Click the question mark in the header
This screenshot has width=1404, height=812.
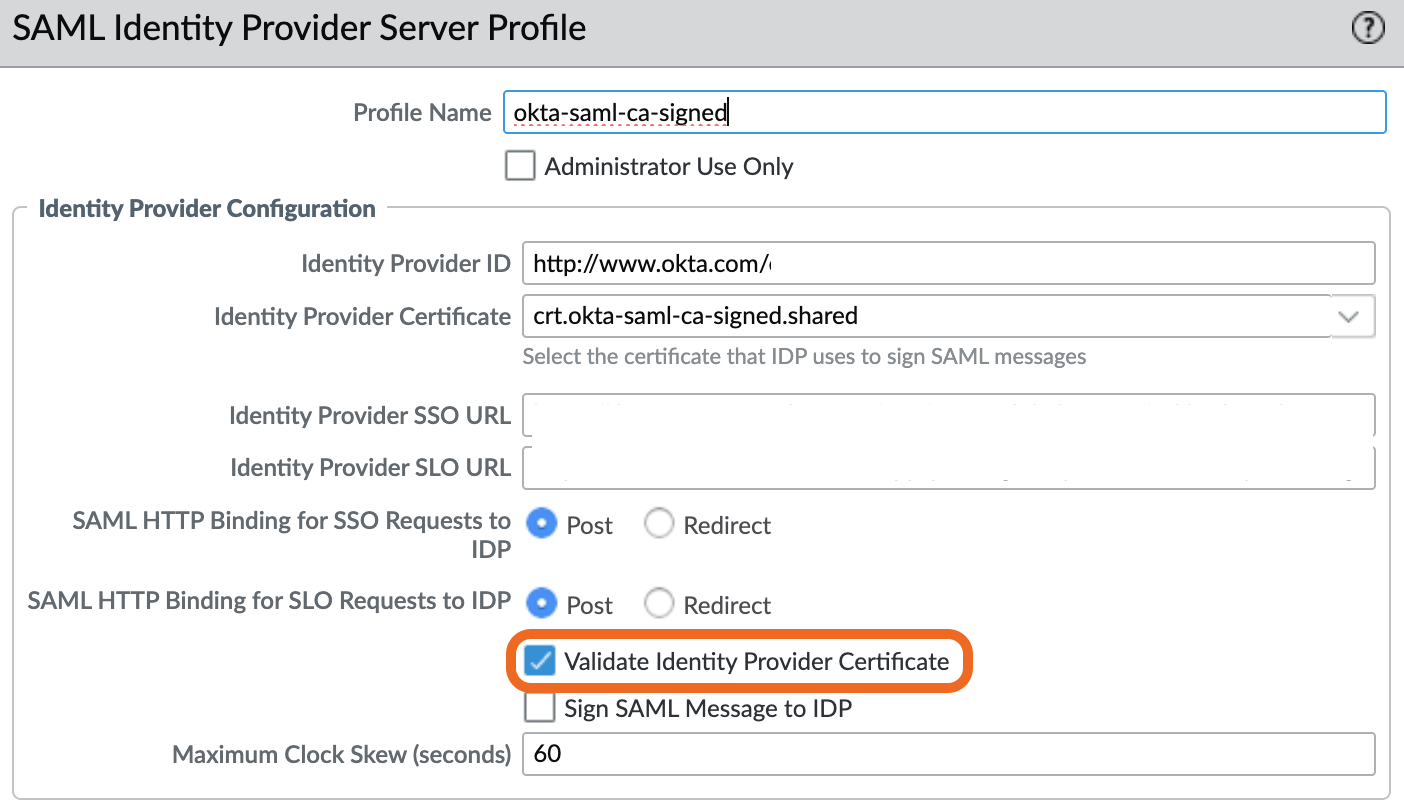point(1367,28)
